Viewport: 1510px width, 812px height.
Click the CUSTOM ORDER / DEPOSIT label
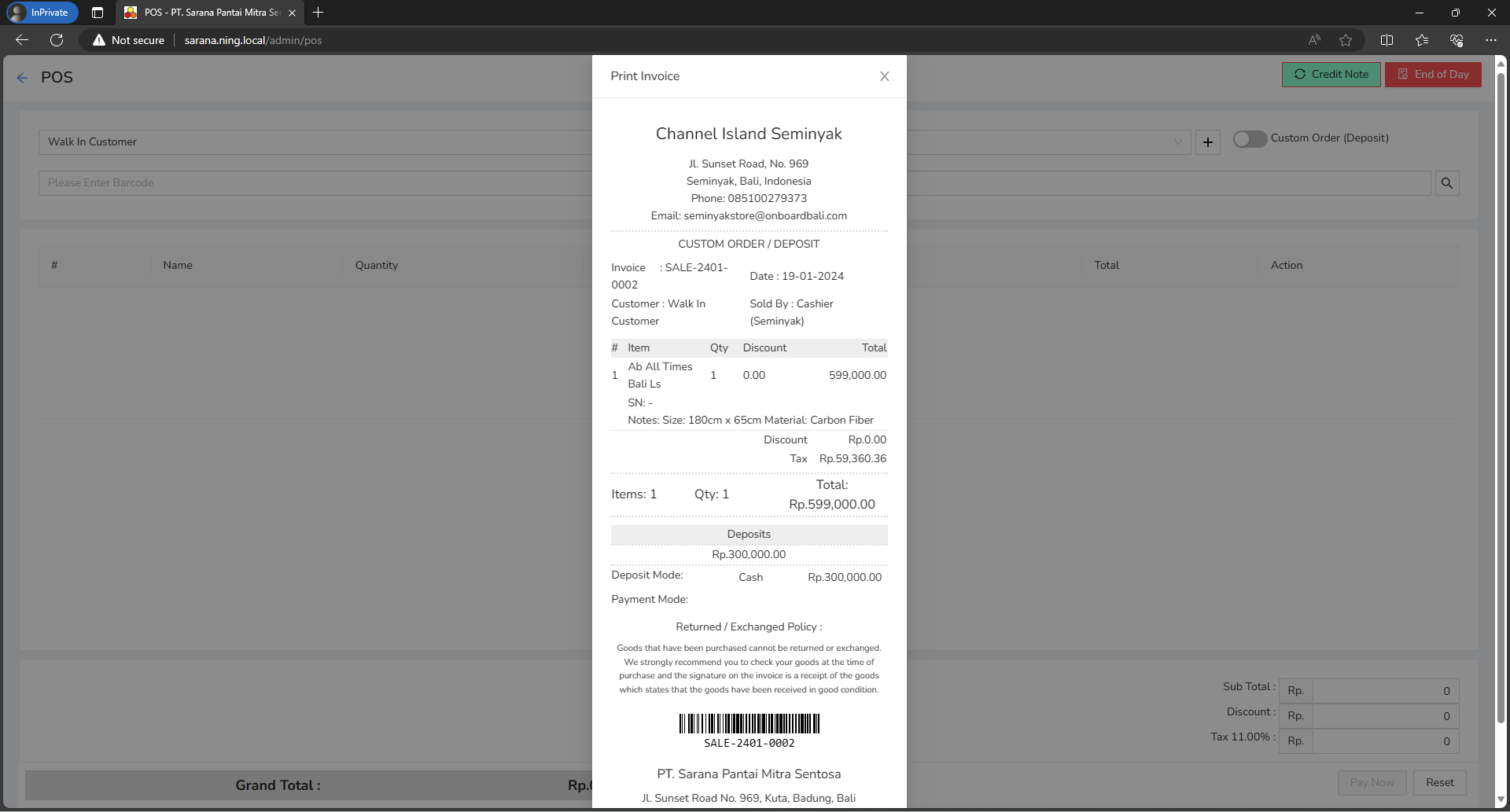749,244
